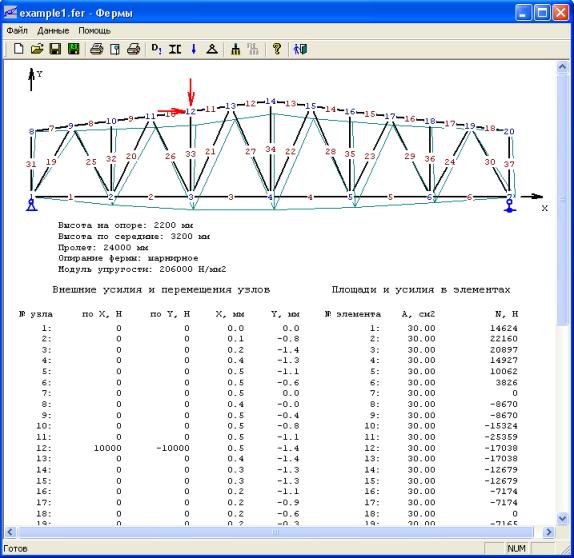
Task: Click the New file icon
Action: pos(18,49)
